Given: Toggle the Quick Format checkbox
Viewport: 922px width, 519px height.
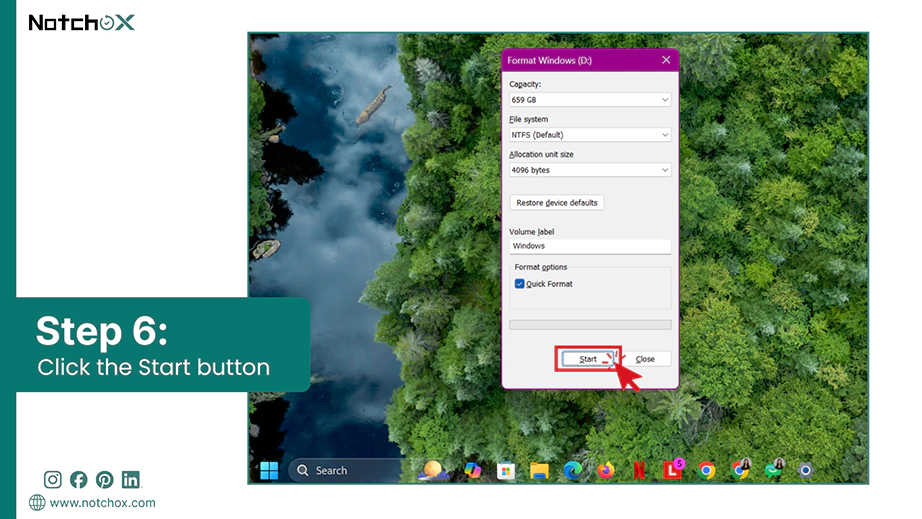Looking at the screenshot, I should [519, 283].
